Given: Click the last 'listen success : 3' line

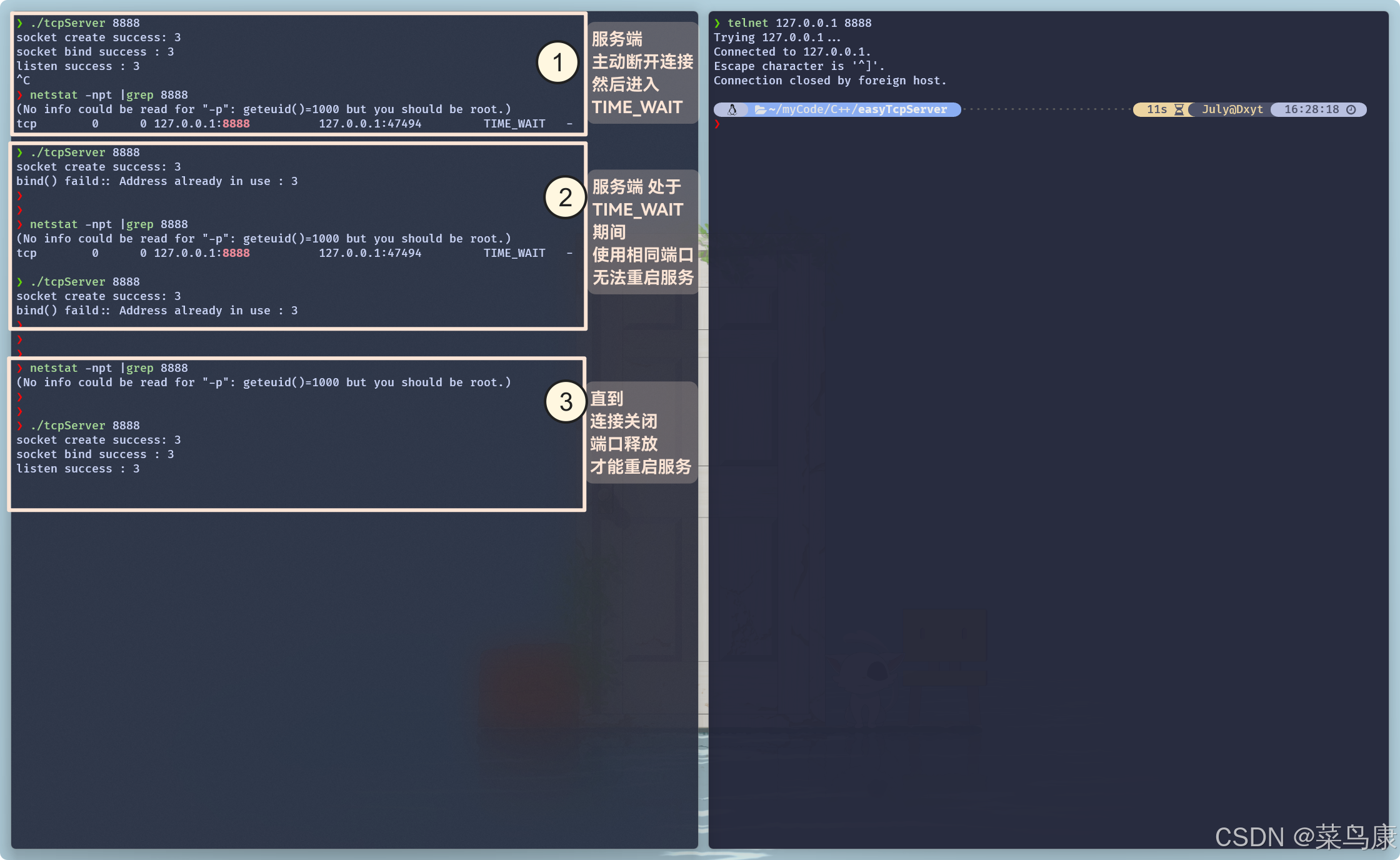Looking at the screenshot, I should coord(78,469).
